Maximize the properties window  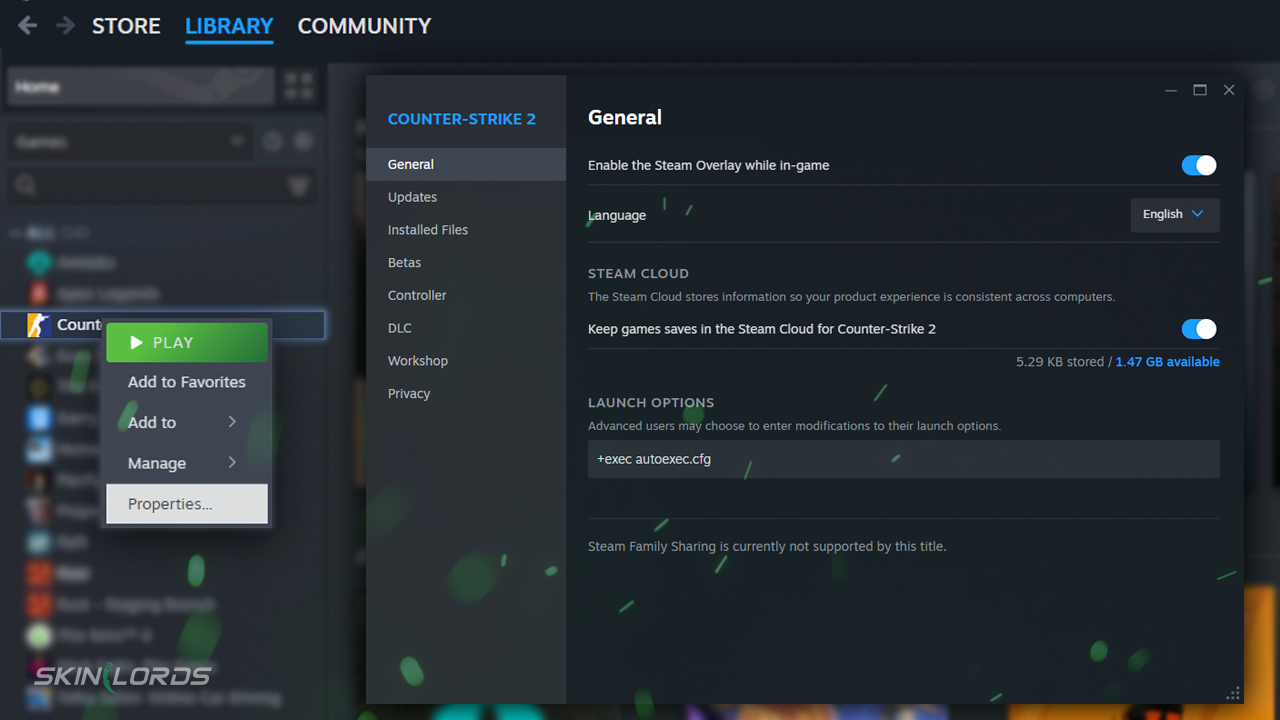pos(1200,90)
